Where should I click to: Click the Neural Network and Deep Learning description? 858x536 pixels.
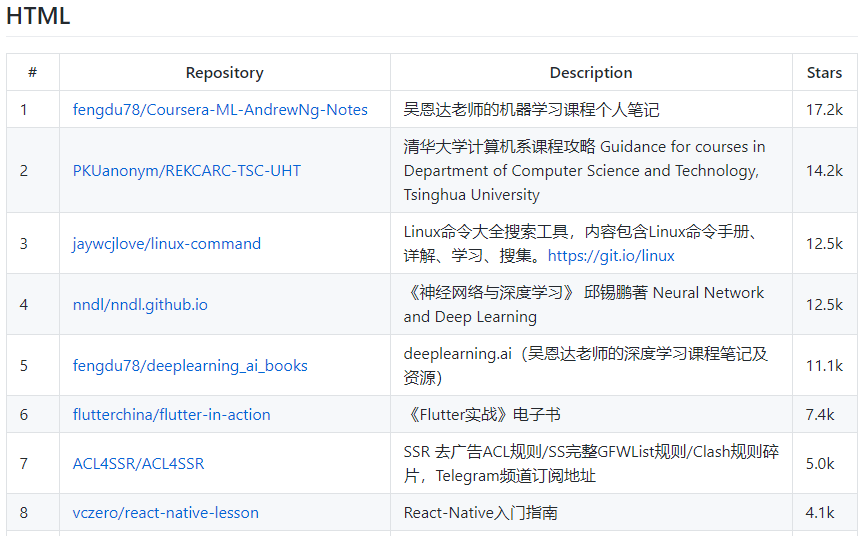[x=584, y=305]
